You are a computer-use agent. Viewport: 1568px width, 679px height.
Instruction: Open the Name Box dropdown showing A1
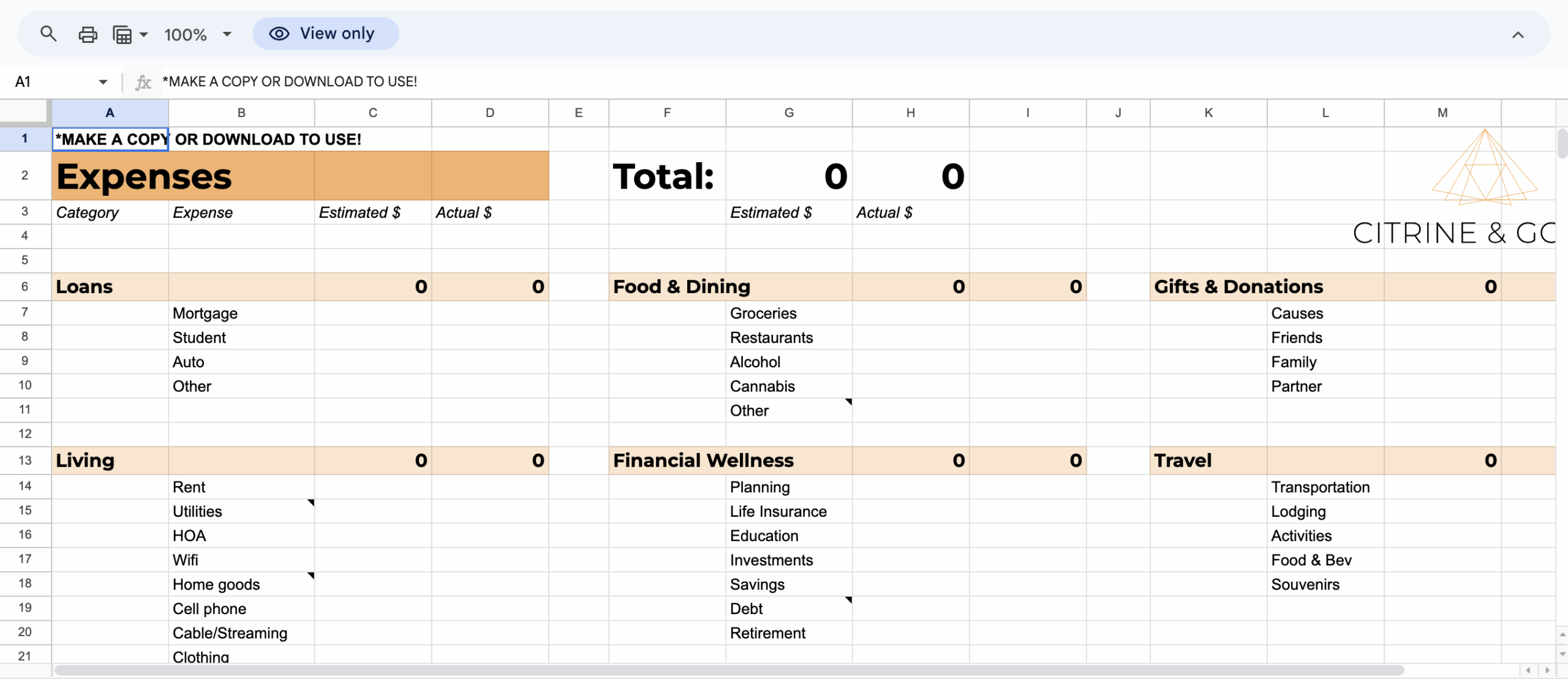point(102,81)
